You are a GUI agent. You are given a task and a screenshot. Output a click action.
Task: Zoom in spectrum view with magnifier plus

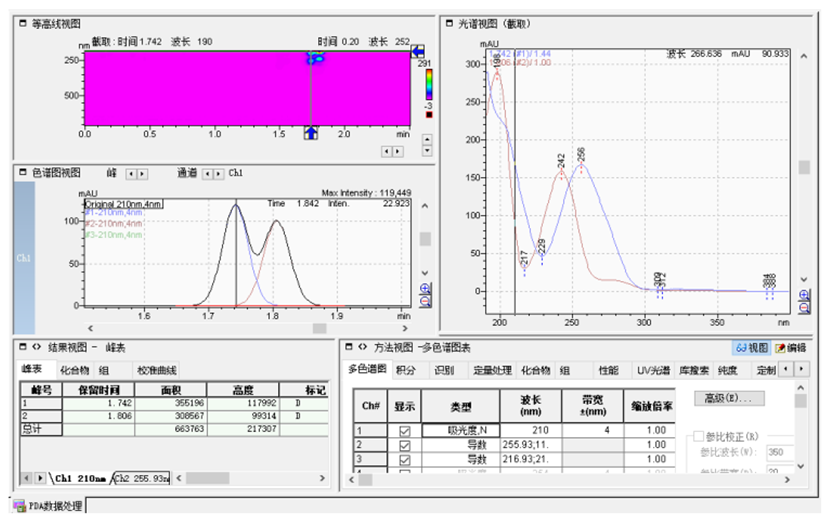point(804,295)
